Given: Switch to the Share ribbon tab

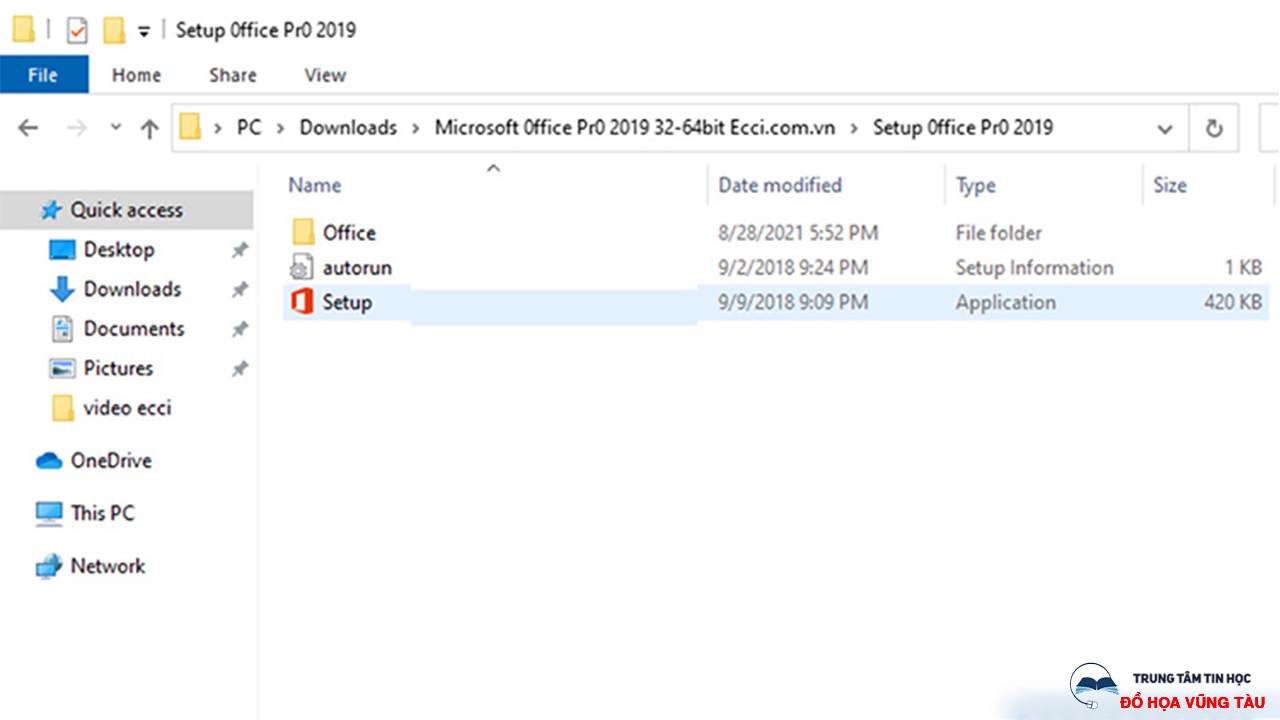Looking at the screenshot, I should [232, 75].
